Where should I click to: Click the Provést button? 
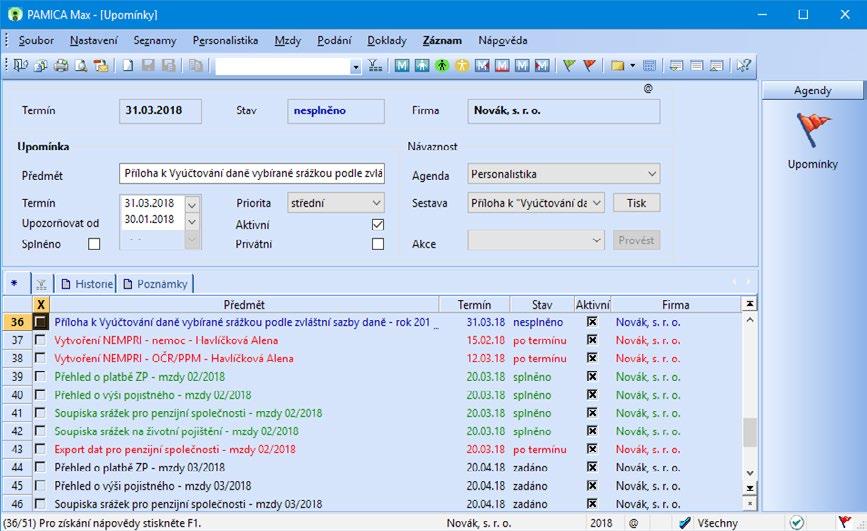(636, 240)
